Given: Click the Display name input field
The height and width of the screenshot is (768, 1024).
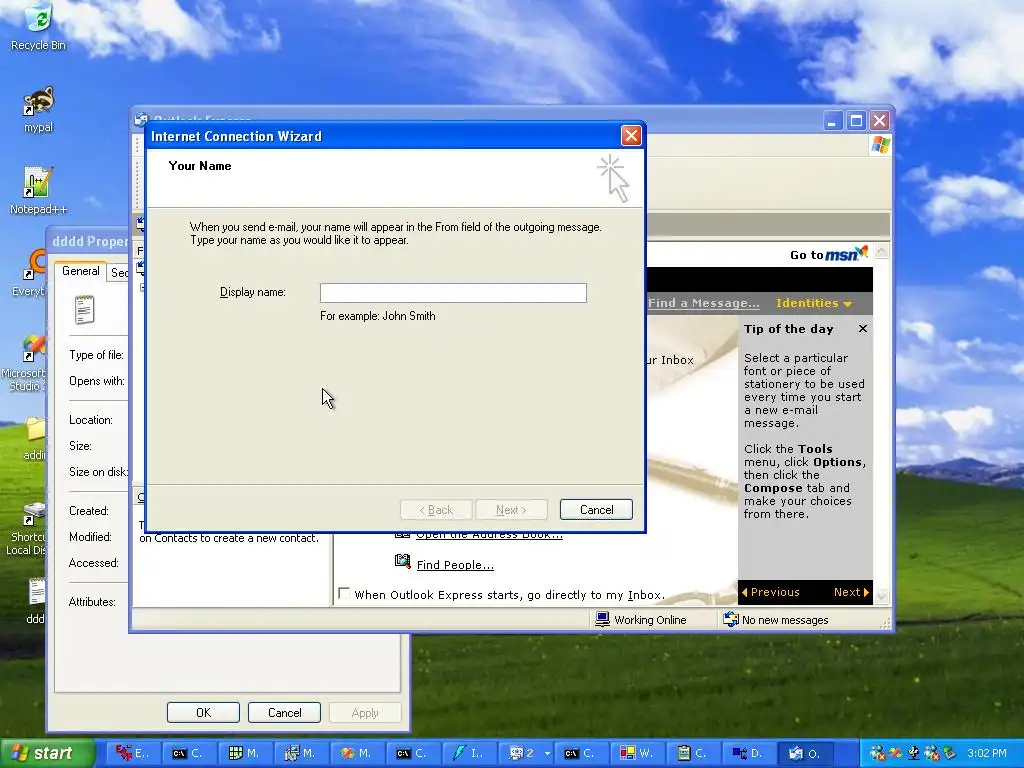Looking at the screenshot, I should point(453,293).
